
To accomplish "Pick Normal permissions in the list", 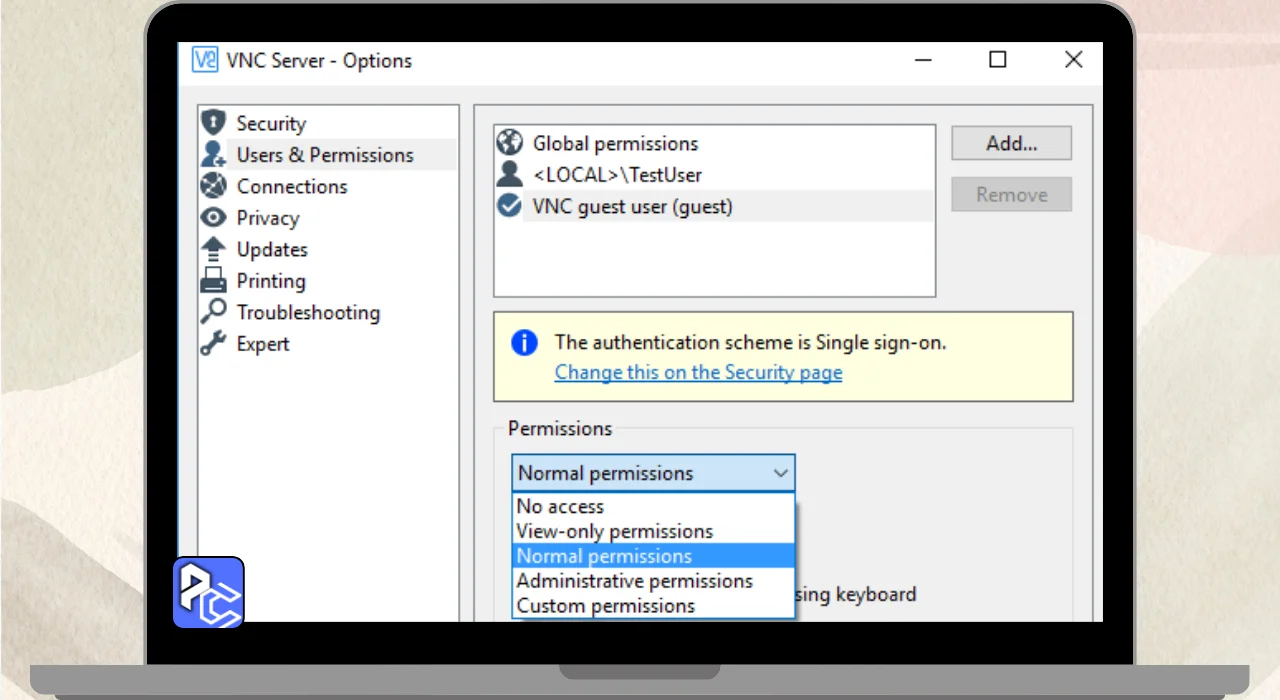I will (654, 556).
